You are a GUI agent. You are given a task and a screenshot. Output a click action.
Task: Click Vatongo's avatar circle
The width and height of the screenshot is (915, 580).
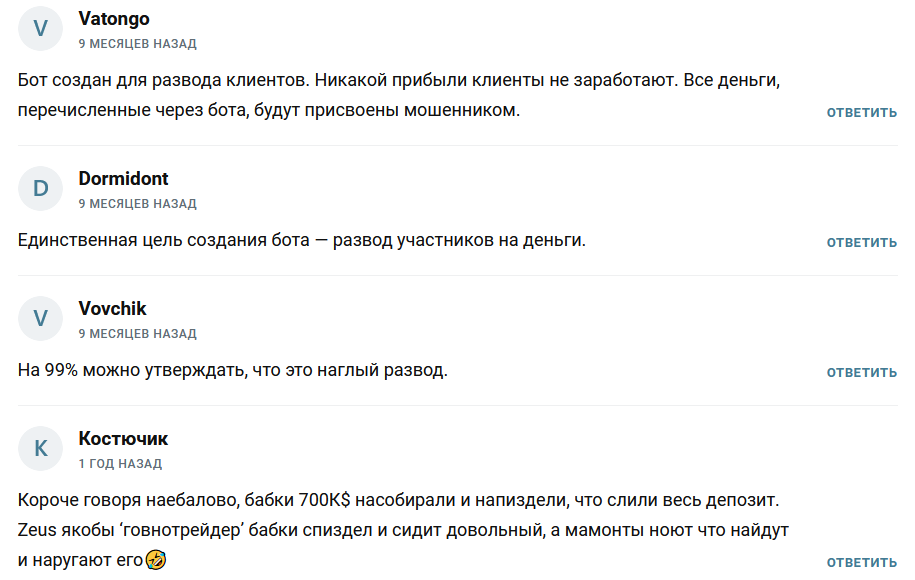pyautogui.click(x=40, y=29)
